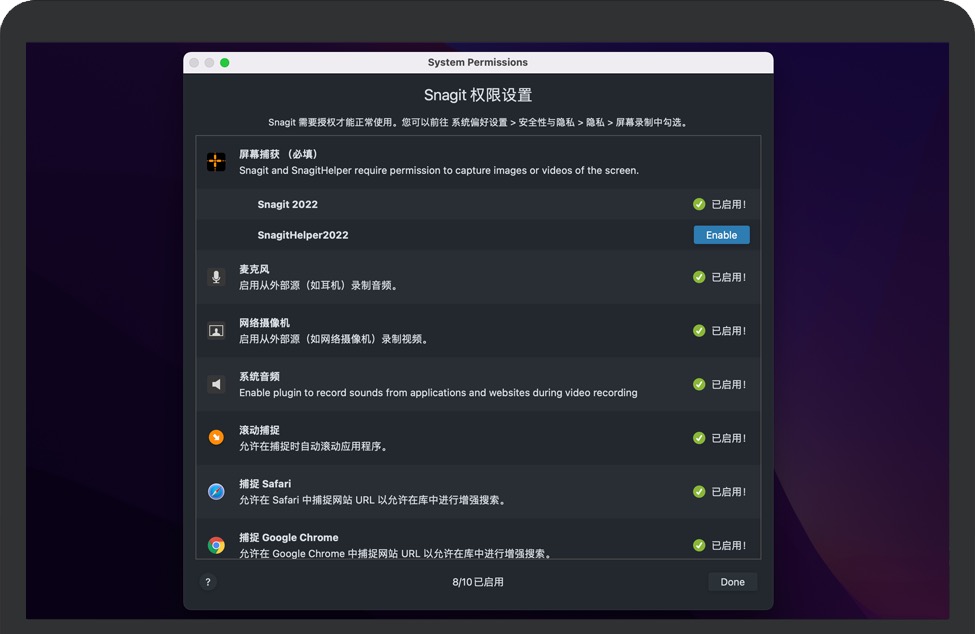
Task: Click the 麦克风 heading
Action: (254, 269)
